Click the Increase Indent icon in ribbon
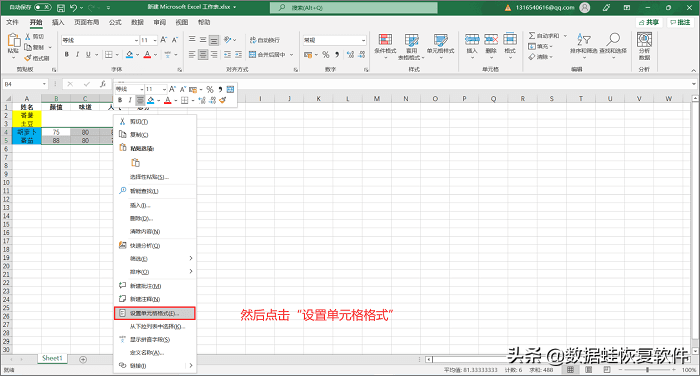700x376 pixels. pos(238,54)
